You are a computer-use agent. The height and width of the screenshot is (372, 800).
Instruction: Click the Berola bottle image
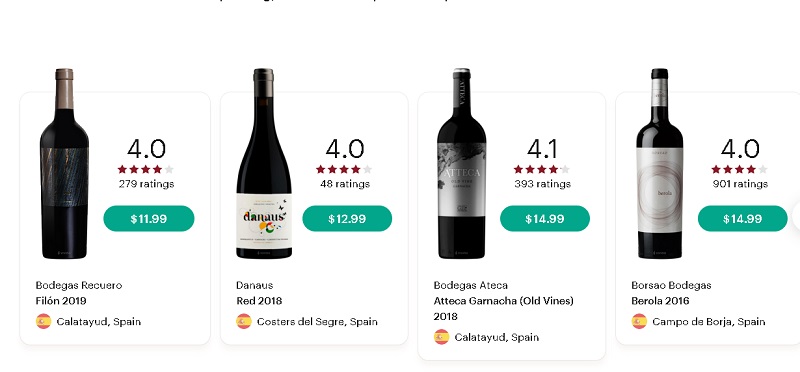click(x=660, y=163)
